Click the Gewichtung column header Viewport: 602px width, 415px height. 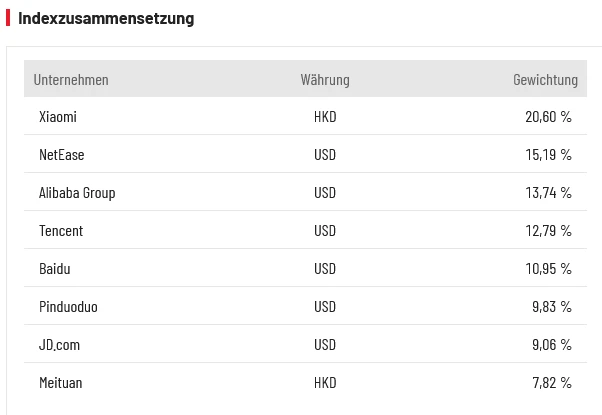coord(545,80)
